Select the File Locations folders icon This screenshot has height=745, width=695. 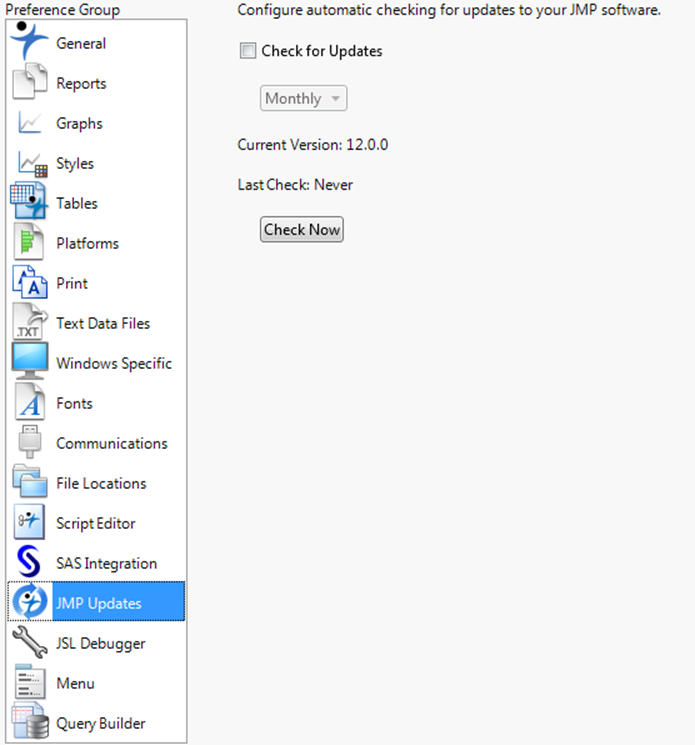[x=29, y=481]
